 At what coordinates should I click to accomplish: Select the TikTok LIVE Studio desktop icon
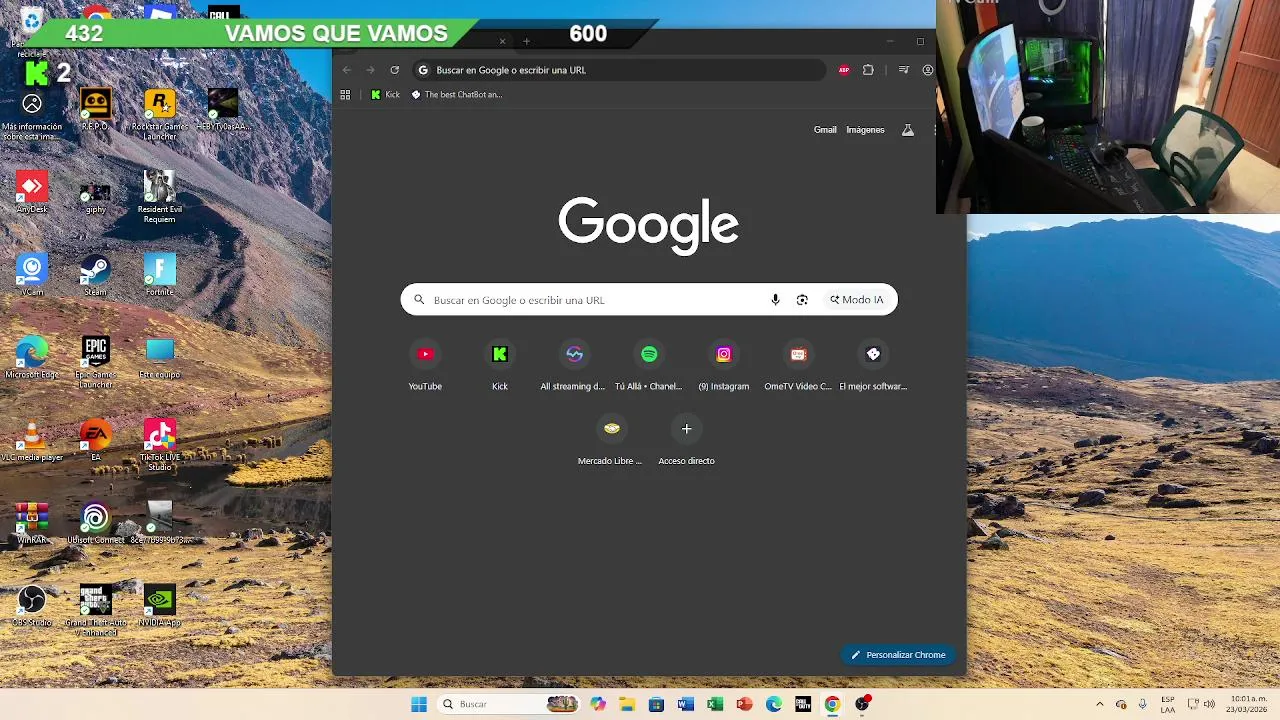(160, 445)
